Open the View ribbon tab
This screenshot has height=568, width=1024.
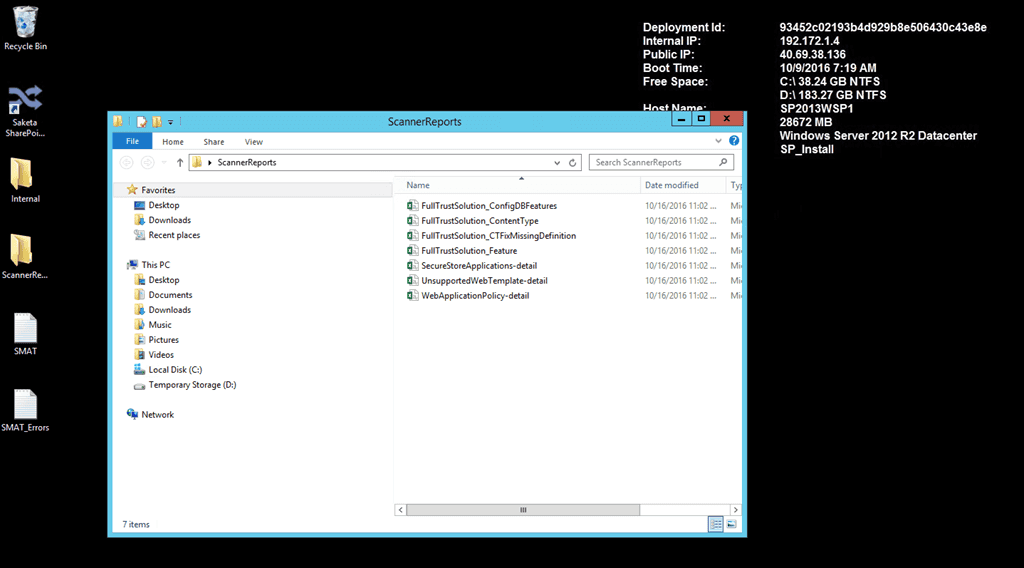coord(253,142)
